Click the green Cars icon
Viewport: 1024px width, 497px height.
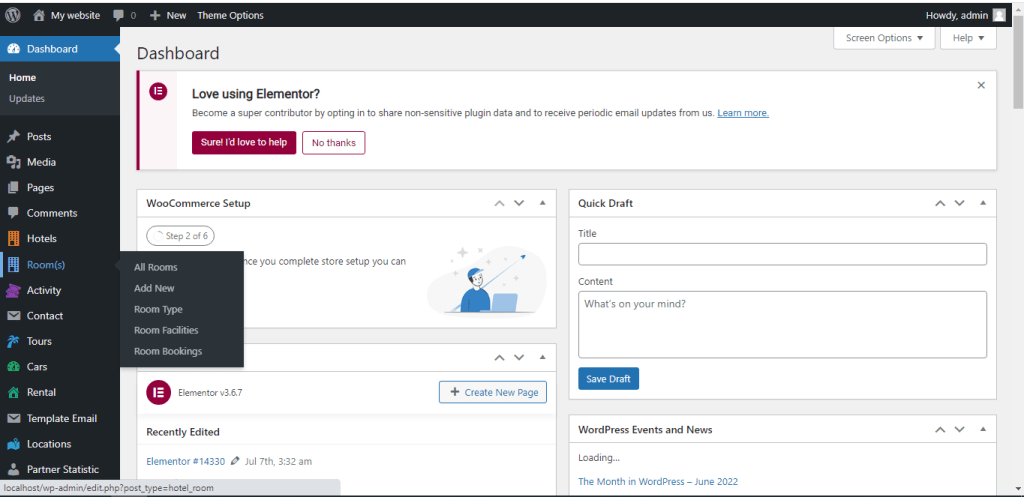tap(13, 366)
